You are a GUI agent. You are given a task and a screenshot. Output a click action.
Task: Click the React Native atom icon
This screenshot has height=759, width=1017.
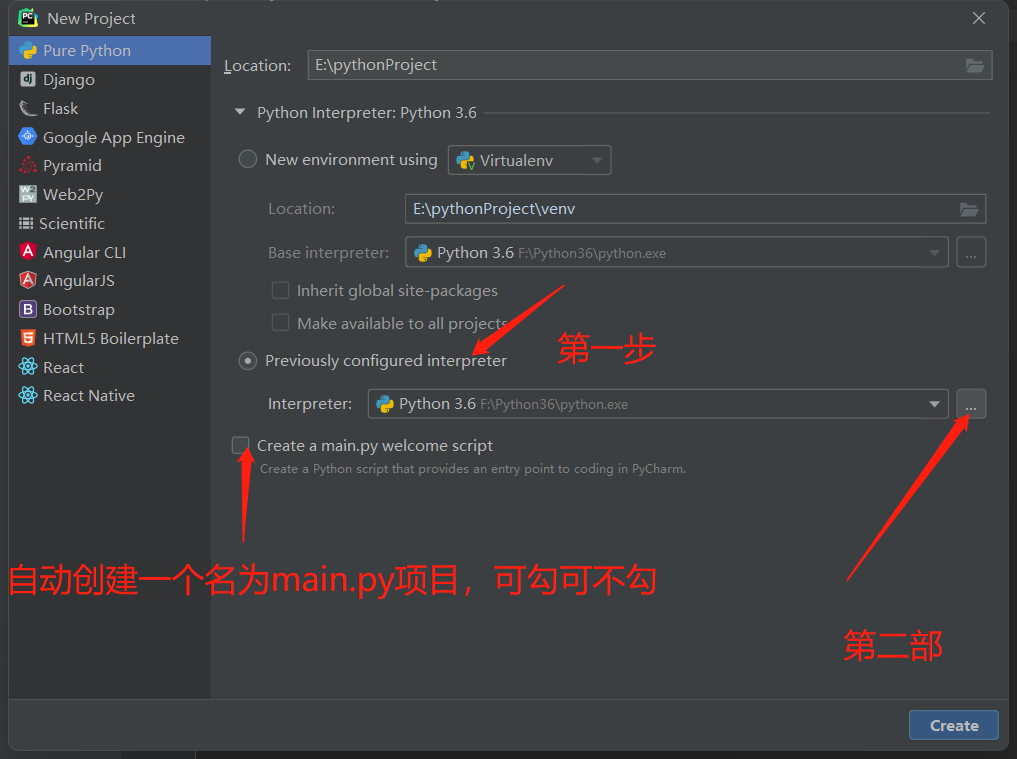pos(28,395)
